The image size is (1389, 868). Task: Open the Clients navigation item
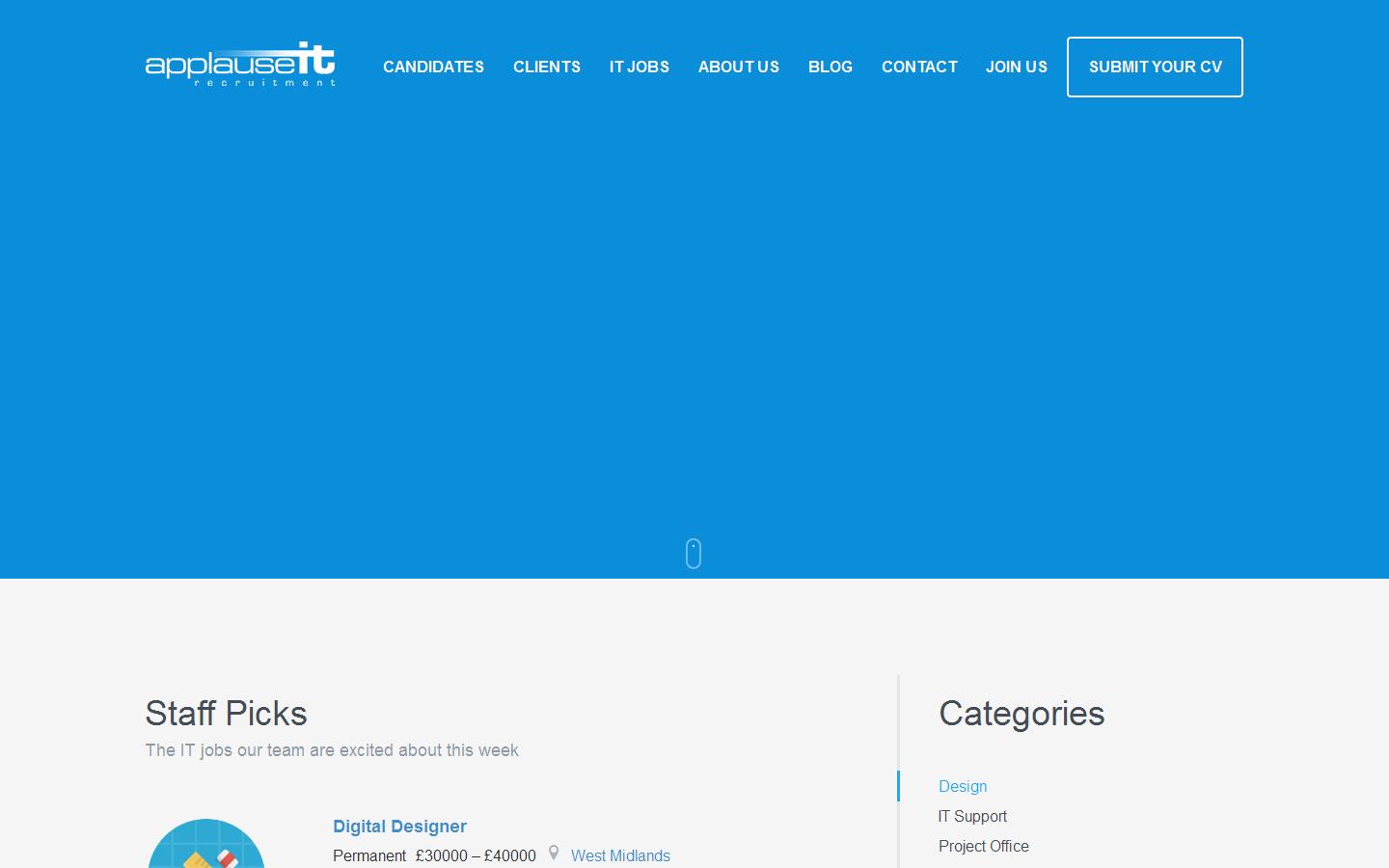pos(547,67)
